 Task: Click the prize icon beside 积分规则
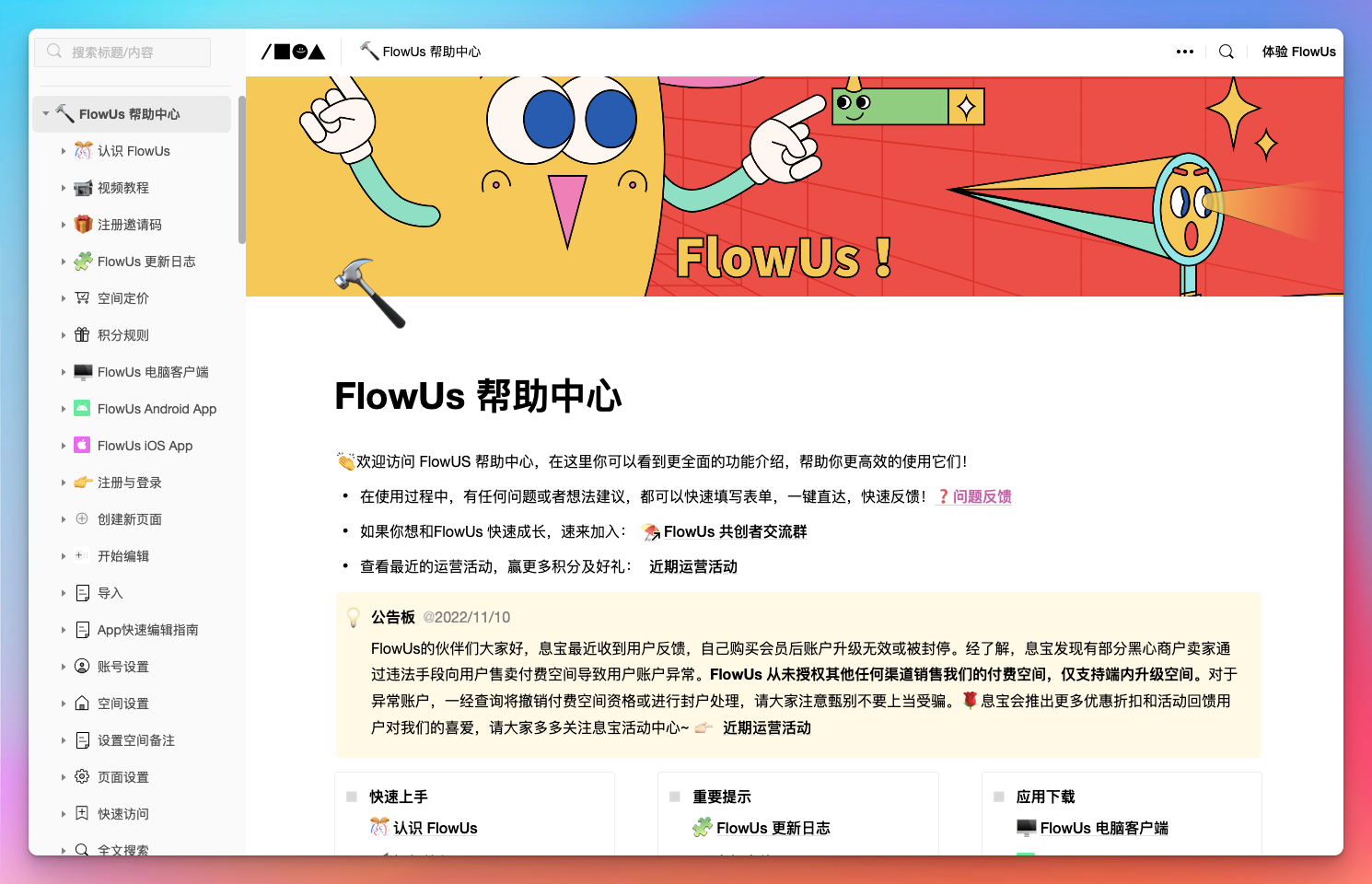[x=81, y=334]
